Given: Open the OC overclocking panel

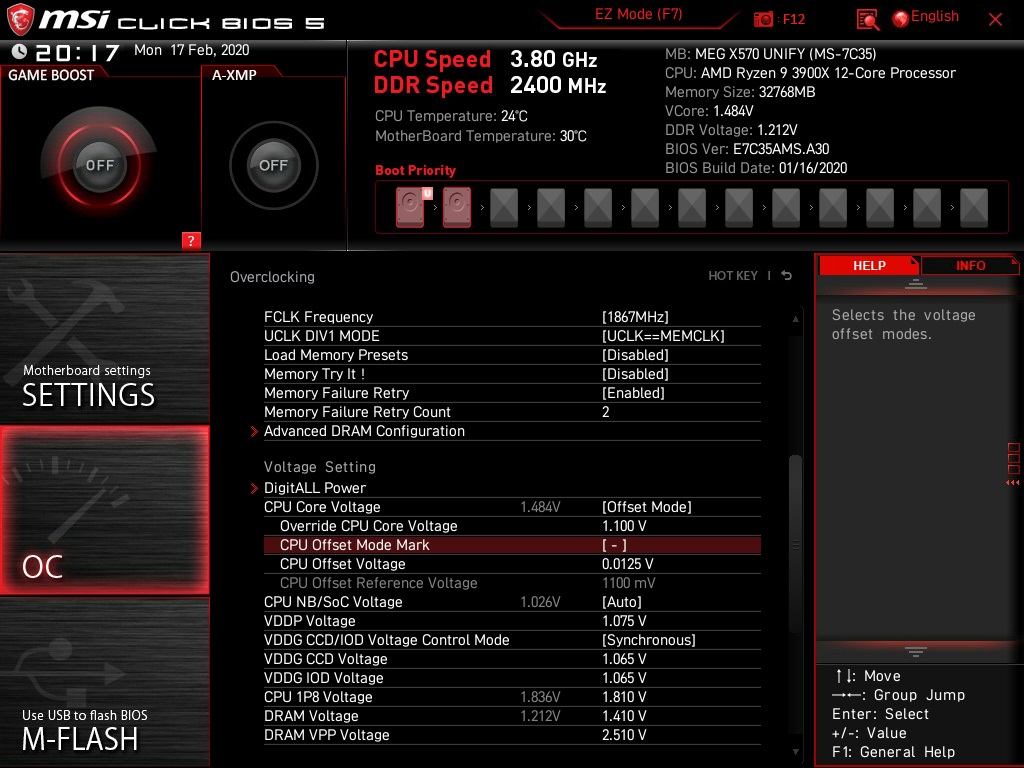Looking at the screenshot, I should click(x=104, y=511).
